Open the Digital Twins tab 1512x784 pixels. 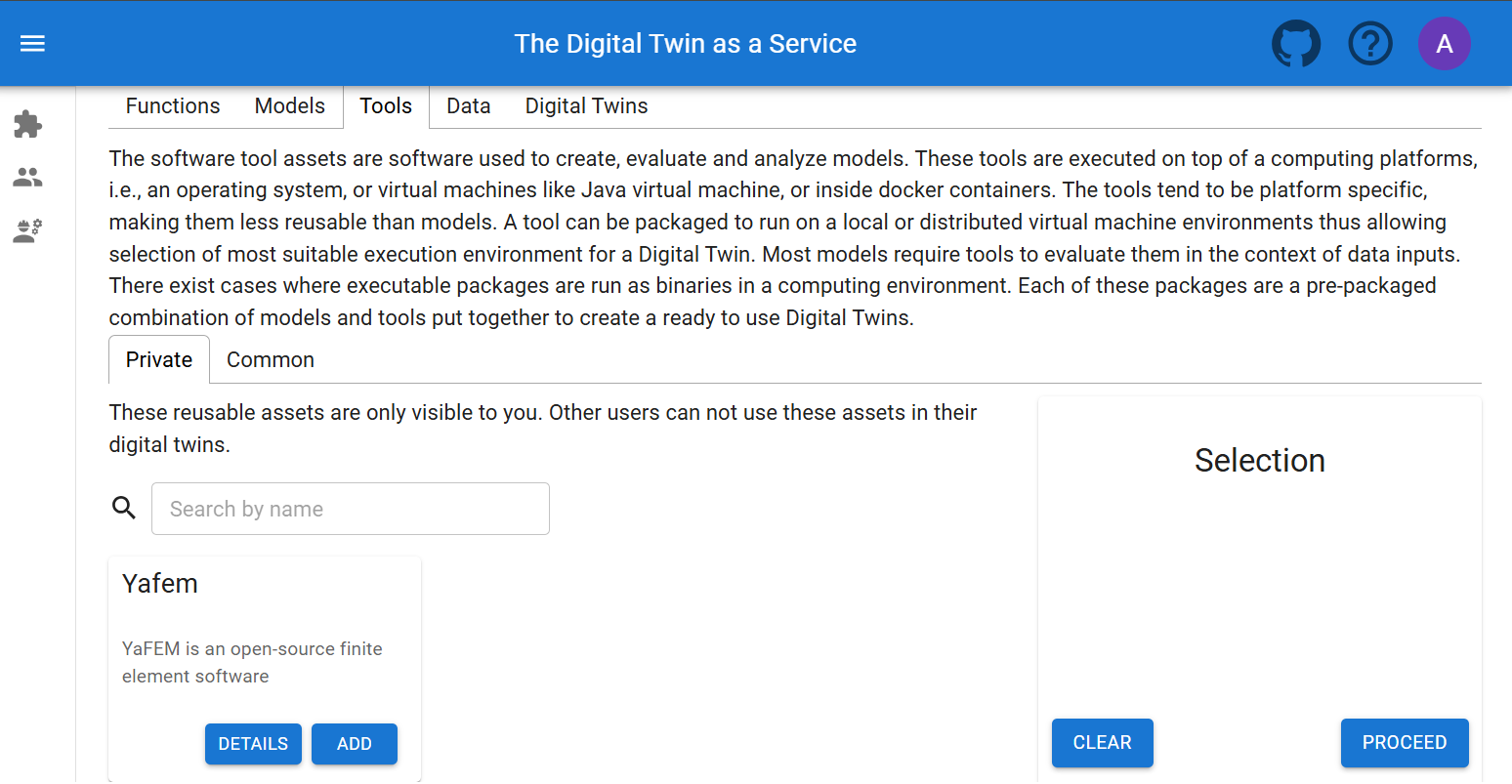[x=587, y=106]
